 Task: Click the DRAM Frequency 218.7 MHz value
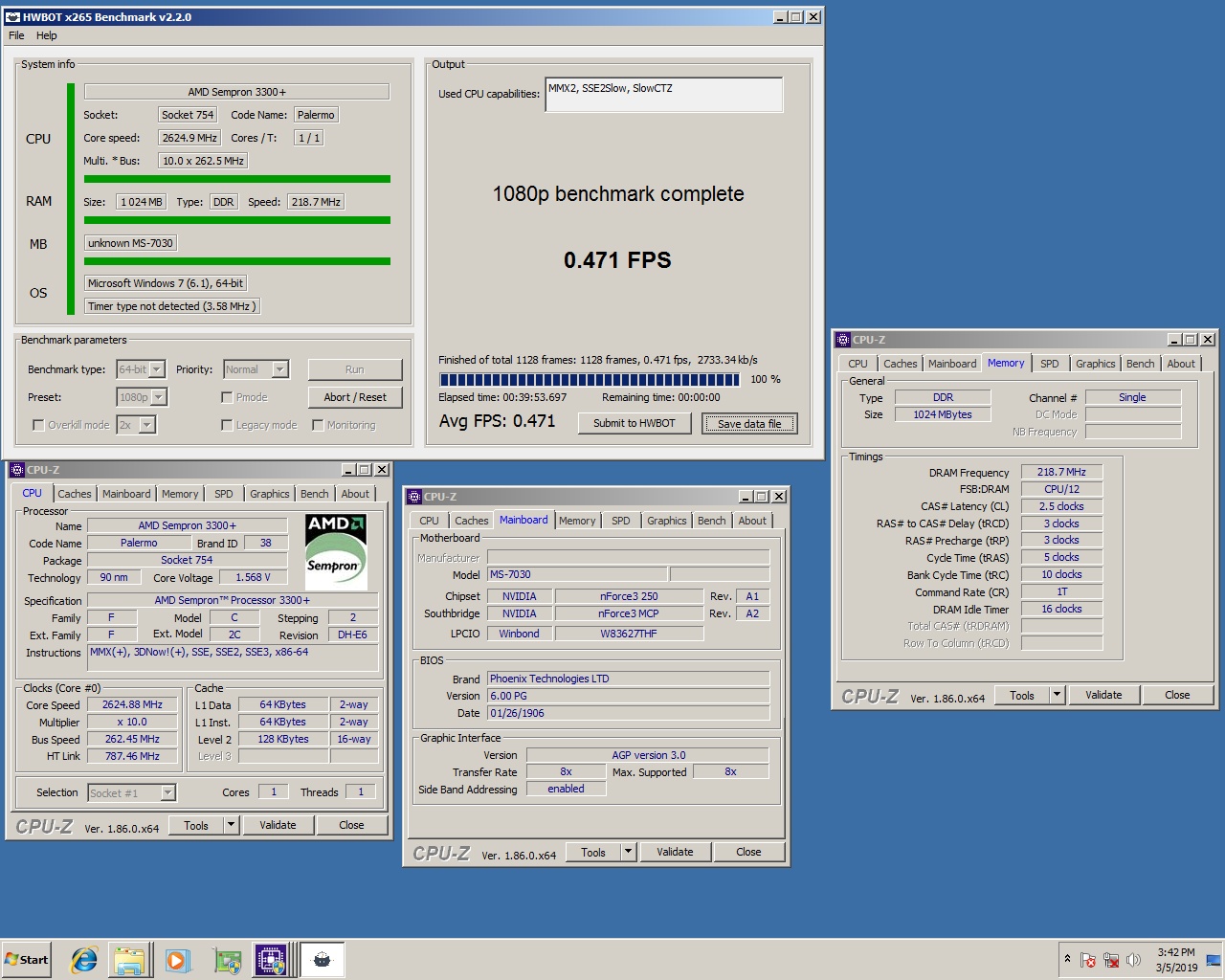1061,472
